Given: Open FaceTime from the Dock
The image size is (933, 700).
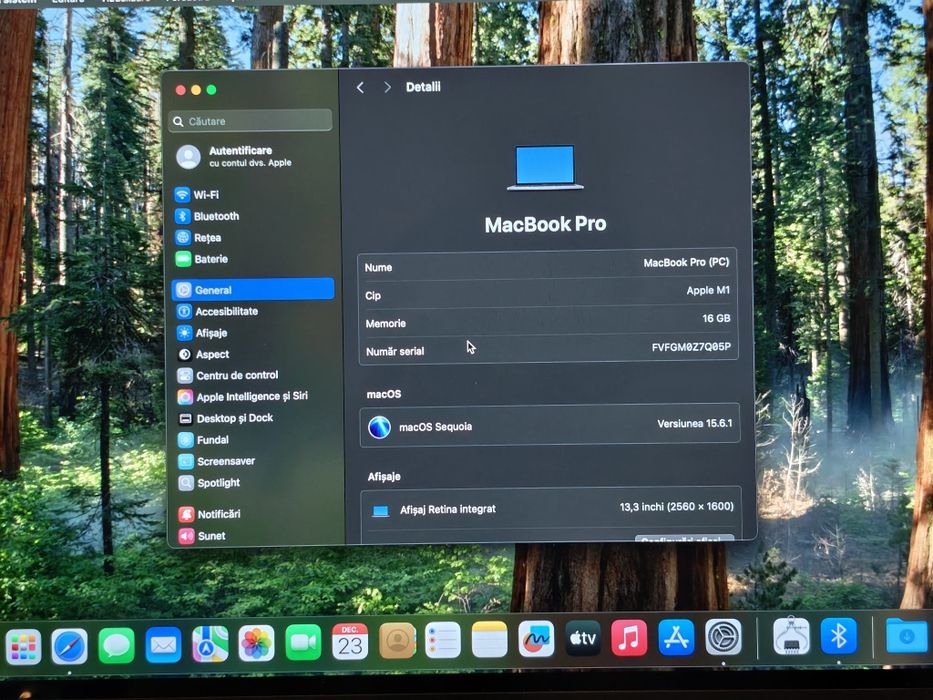Looking at the screenshot, I should pos(303,642).
